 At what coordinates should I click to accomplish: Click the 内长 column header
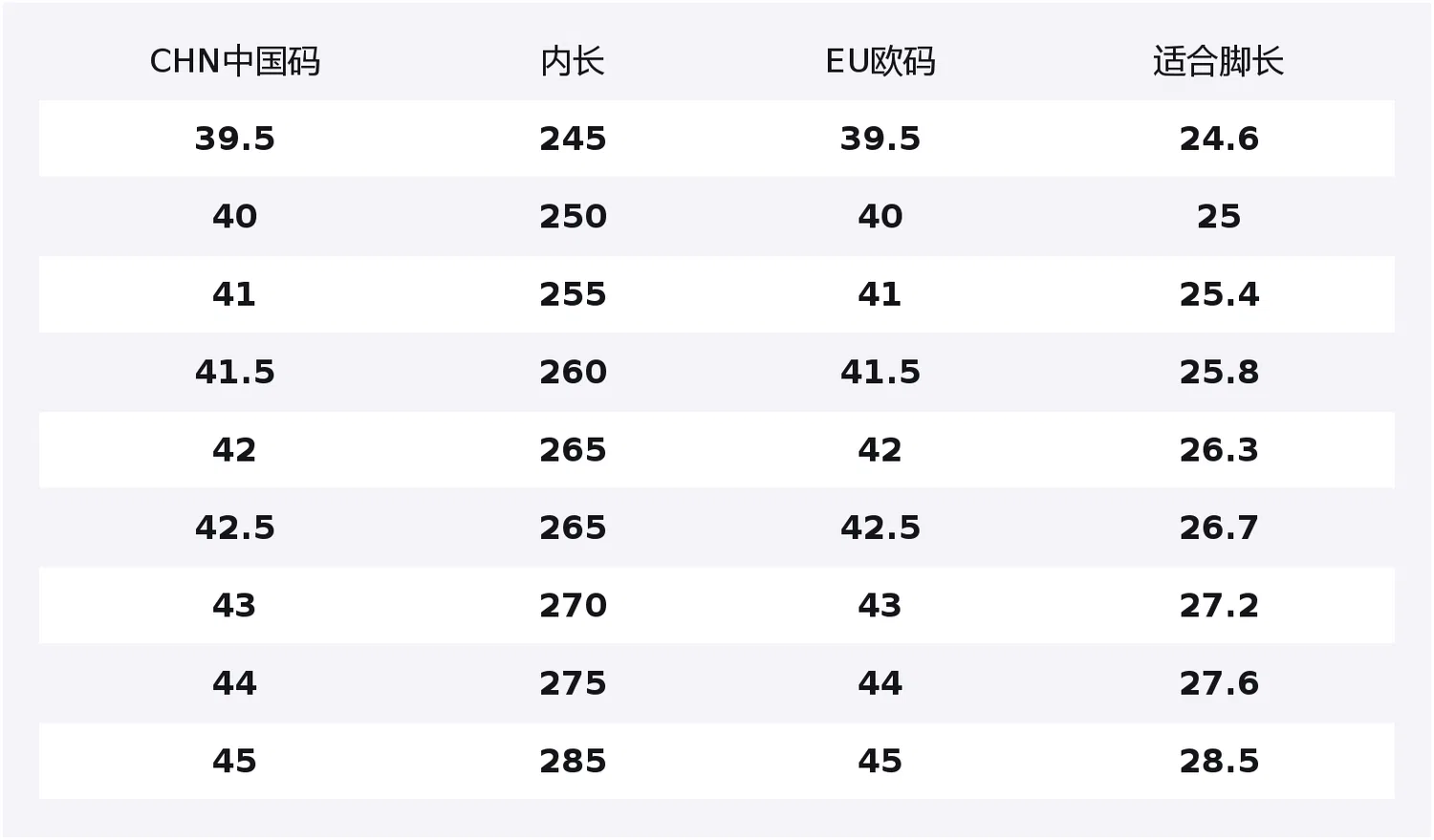point(573,61)
